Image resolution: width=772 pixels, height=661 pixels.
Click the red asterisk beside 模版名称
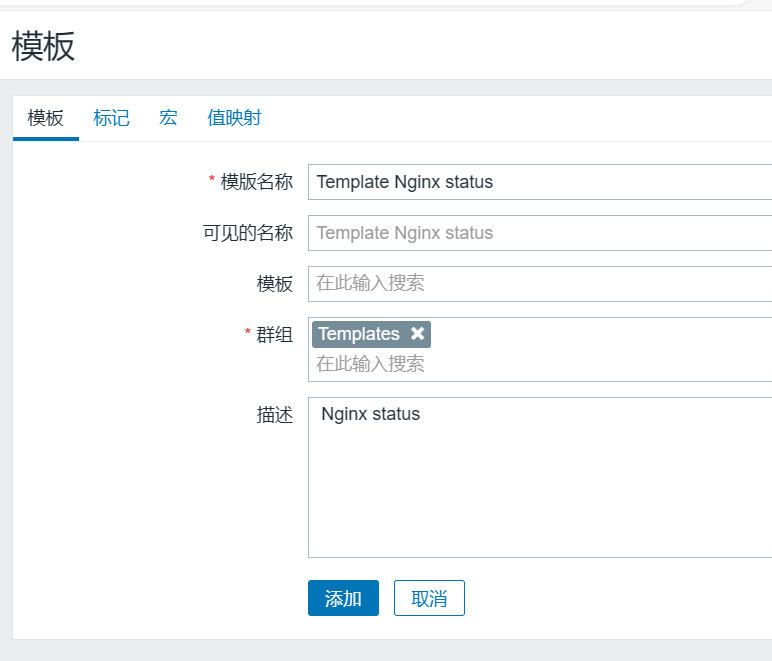coord(211,181)
